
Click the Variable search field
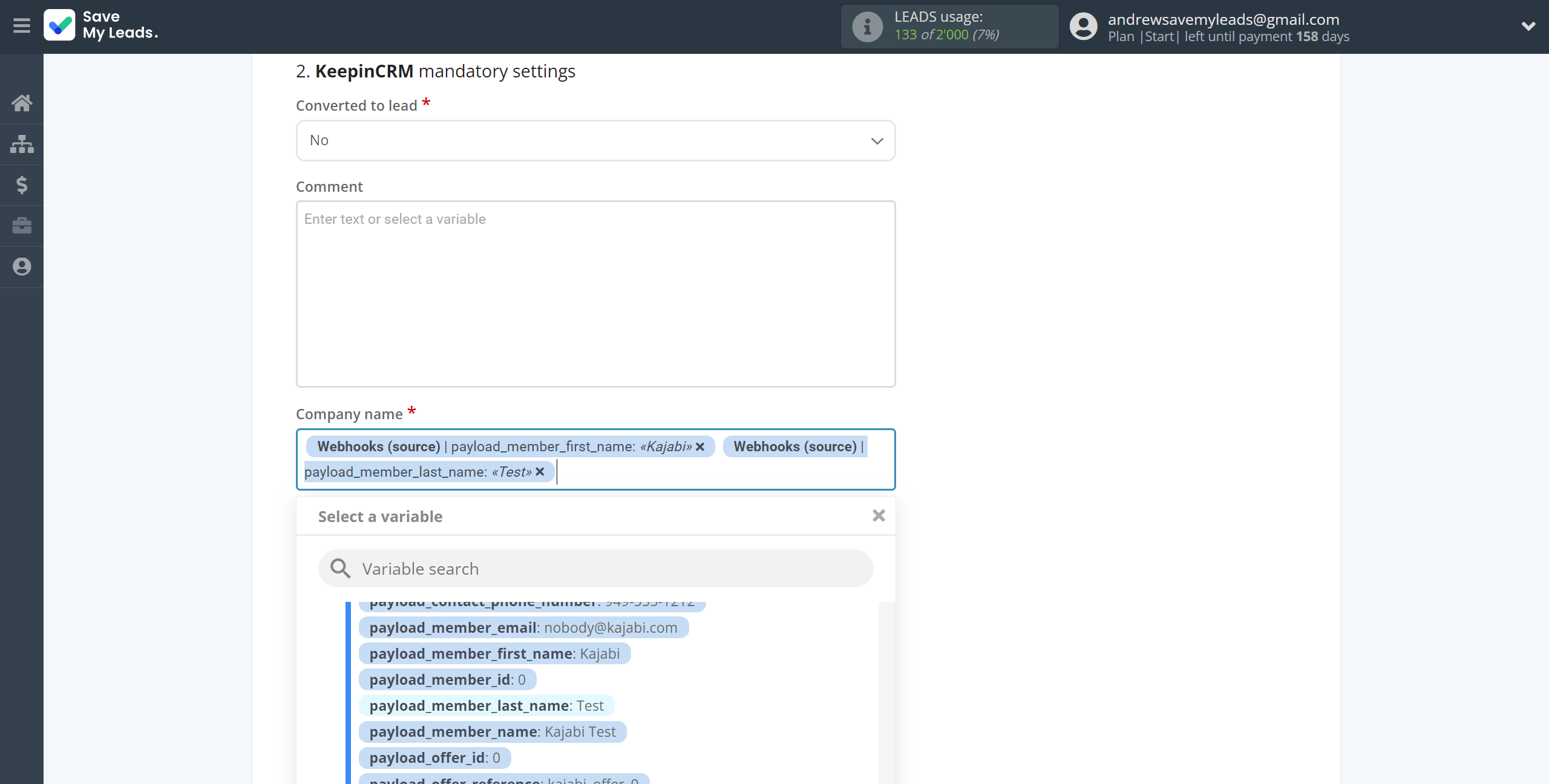click(595, 569)
